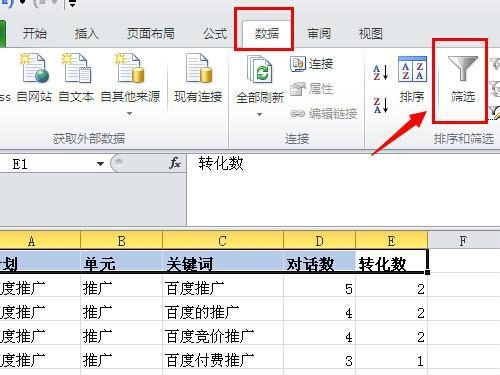The height and width of the screenshot is (375, 500).
Task: Toggle the 筛选 filter funnel
Action: click(463, 79)
